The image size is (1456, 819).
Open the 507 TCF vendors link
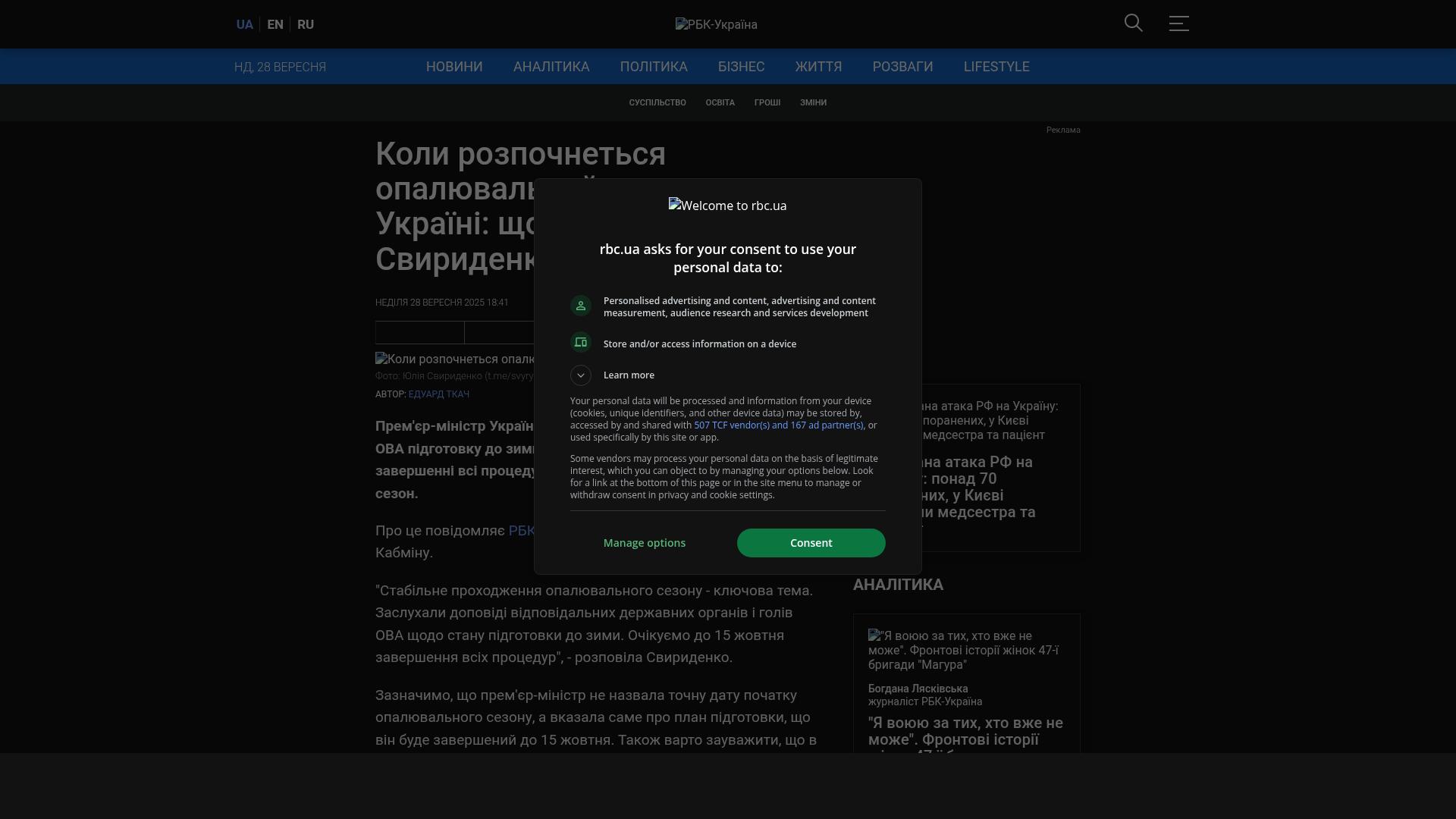pyautogui.click(x=778, y=425)
